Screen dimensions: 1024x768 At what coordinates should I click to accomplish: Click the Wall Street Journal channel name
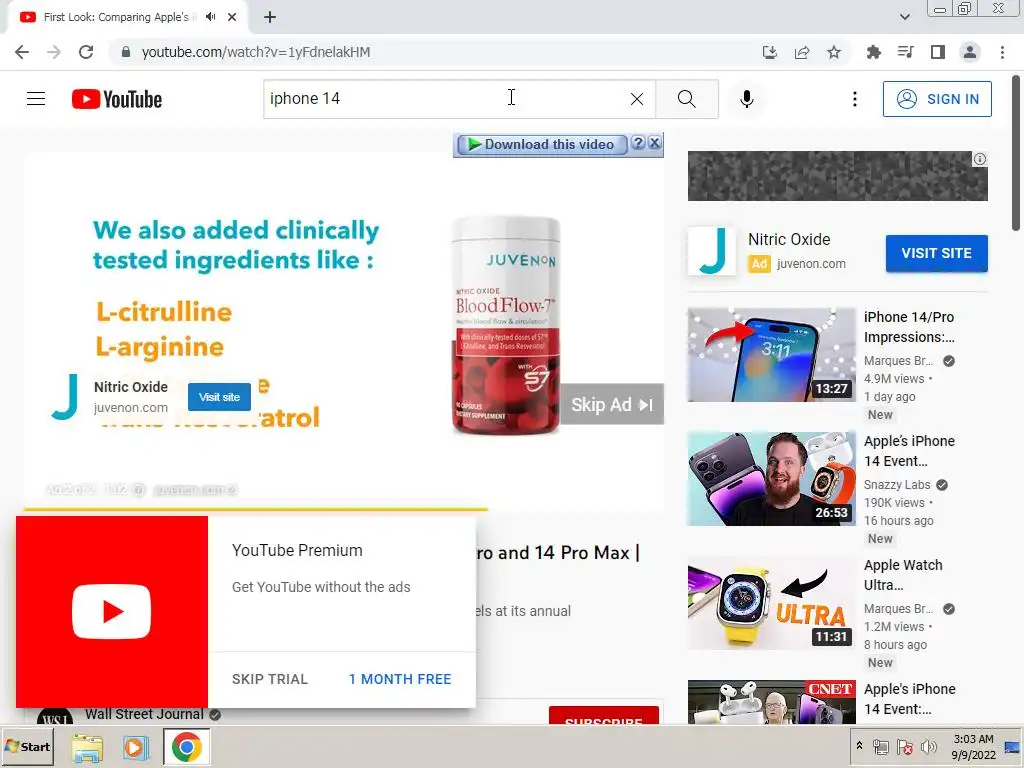click(x=144, y=714)
